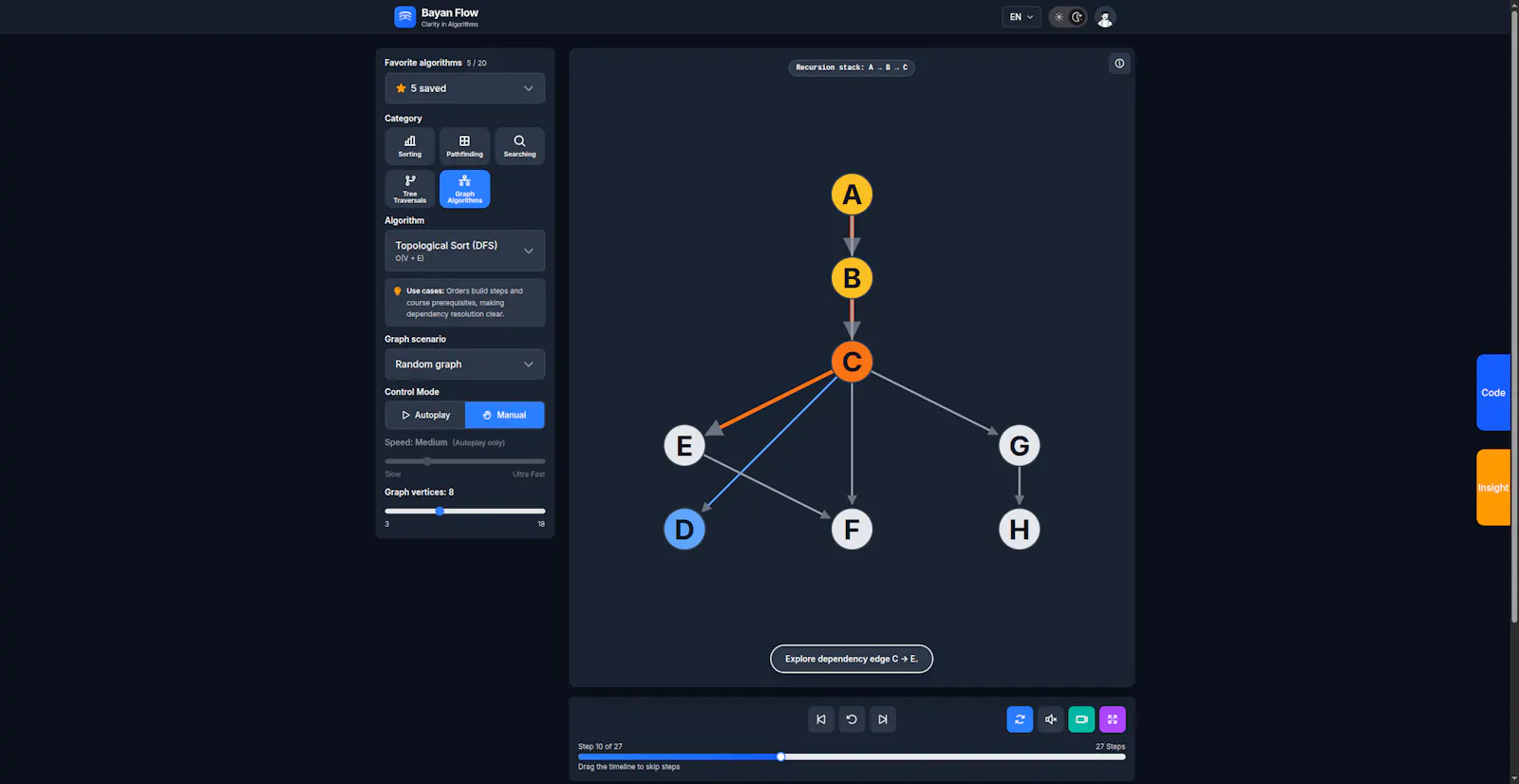
Task: Select the Graph Algorithms category
Action: coord(465,189)
